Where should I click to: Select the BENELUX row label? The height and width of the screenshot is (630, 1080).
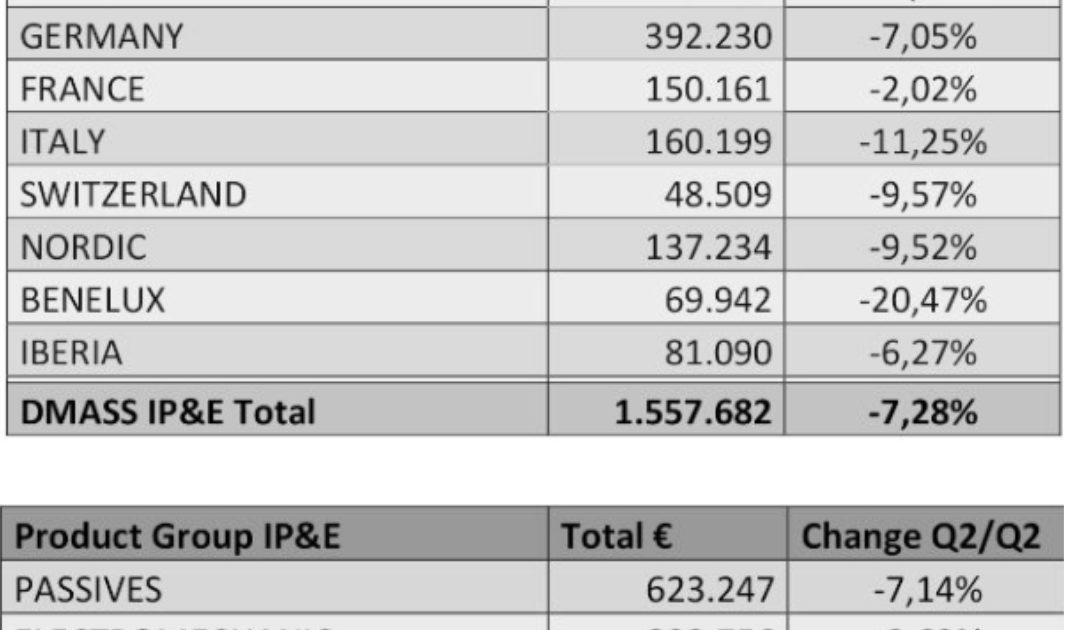click(x=93, y=298)
